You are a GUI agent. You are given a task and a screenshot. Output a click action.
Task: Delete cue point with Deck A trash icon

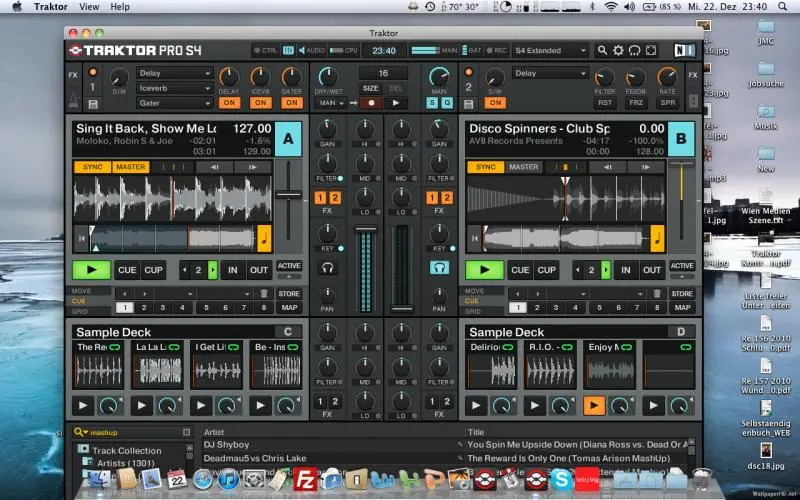[x=264, y=293]
